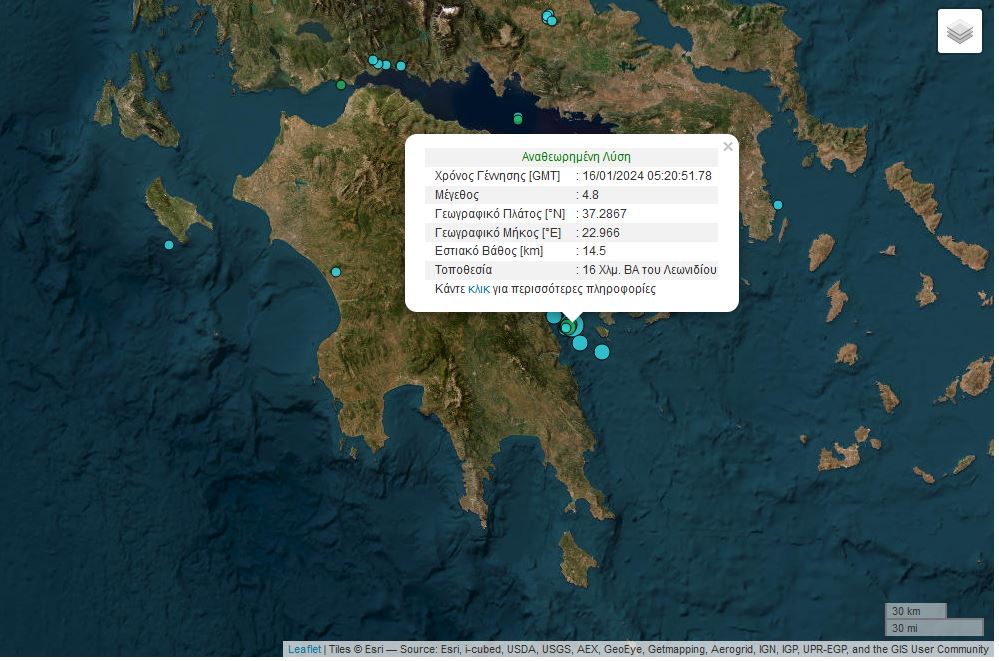The image size is (999, 661).
Task: Click the cyan marker left of the popup tip
Action: pos(553,317)
